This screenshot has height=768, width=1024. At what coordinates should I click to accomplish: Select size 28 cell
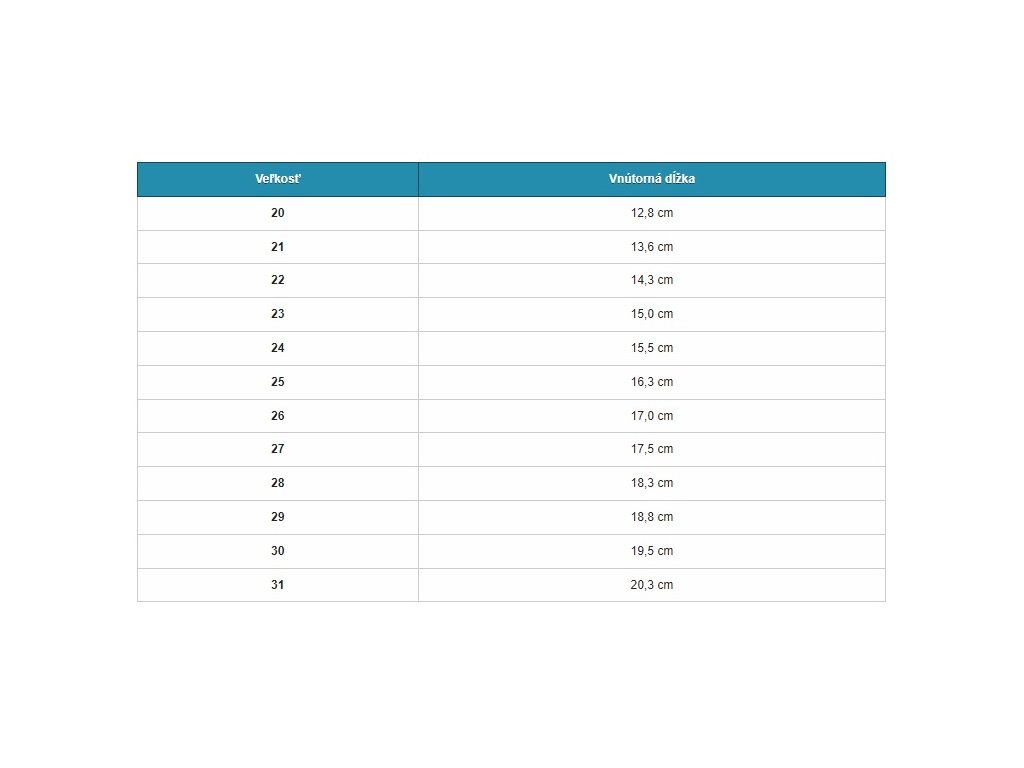(278, 483)
